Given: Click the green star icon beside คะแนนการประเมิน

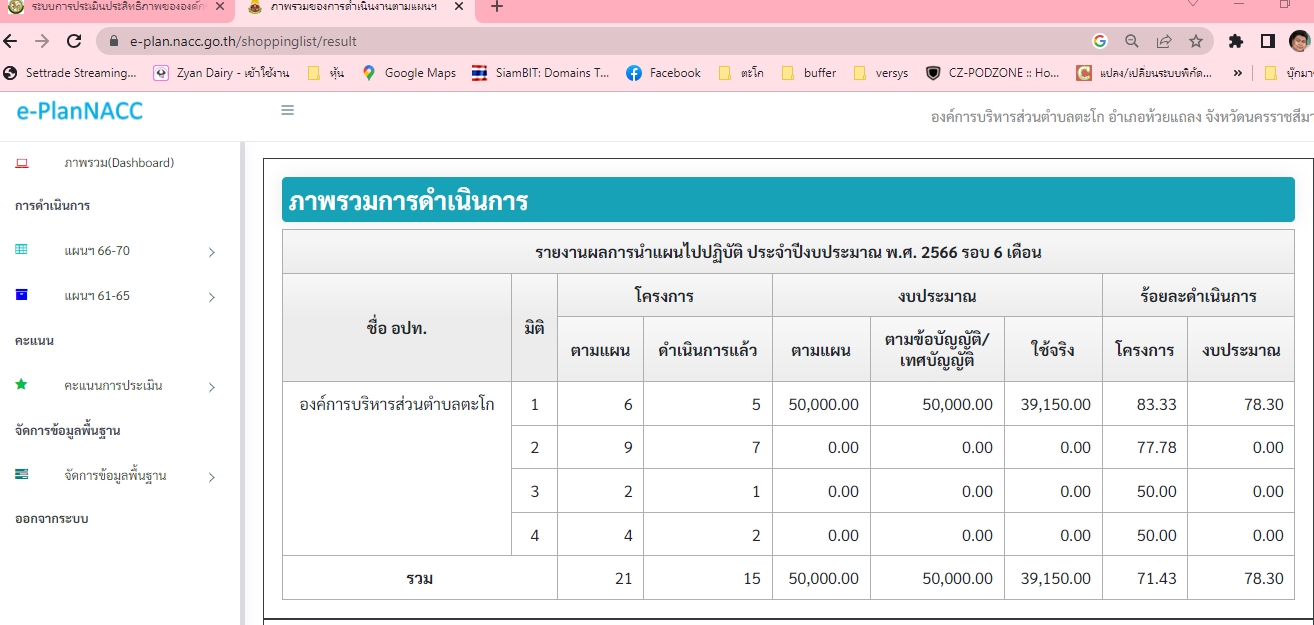Looking at the screenshot, I should tap(22, 385).
